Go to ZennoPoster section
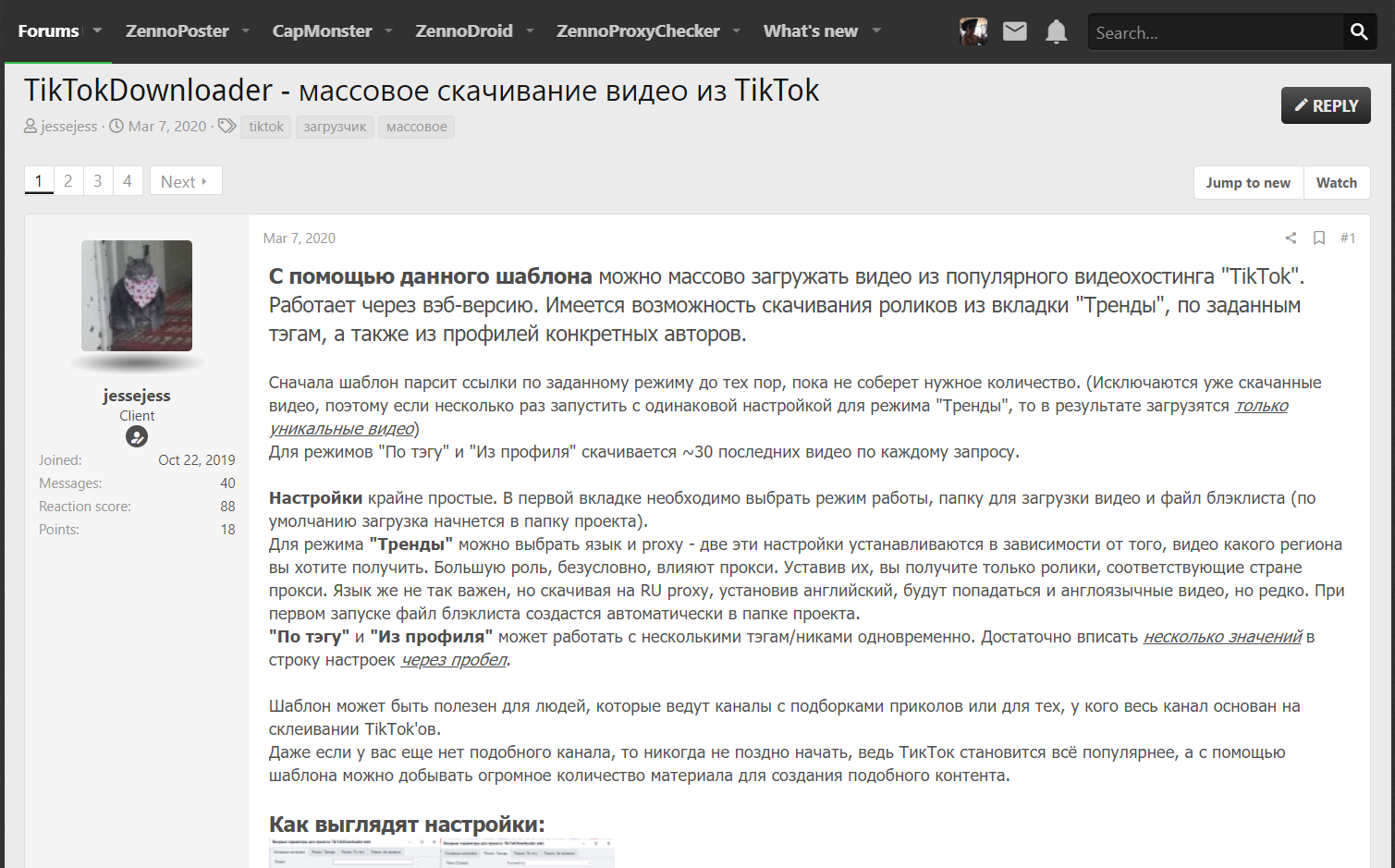 pyautogui.click(x=177, y=31)
